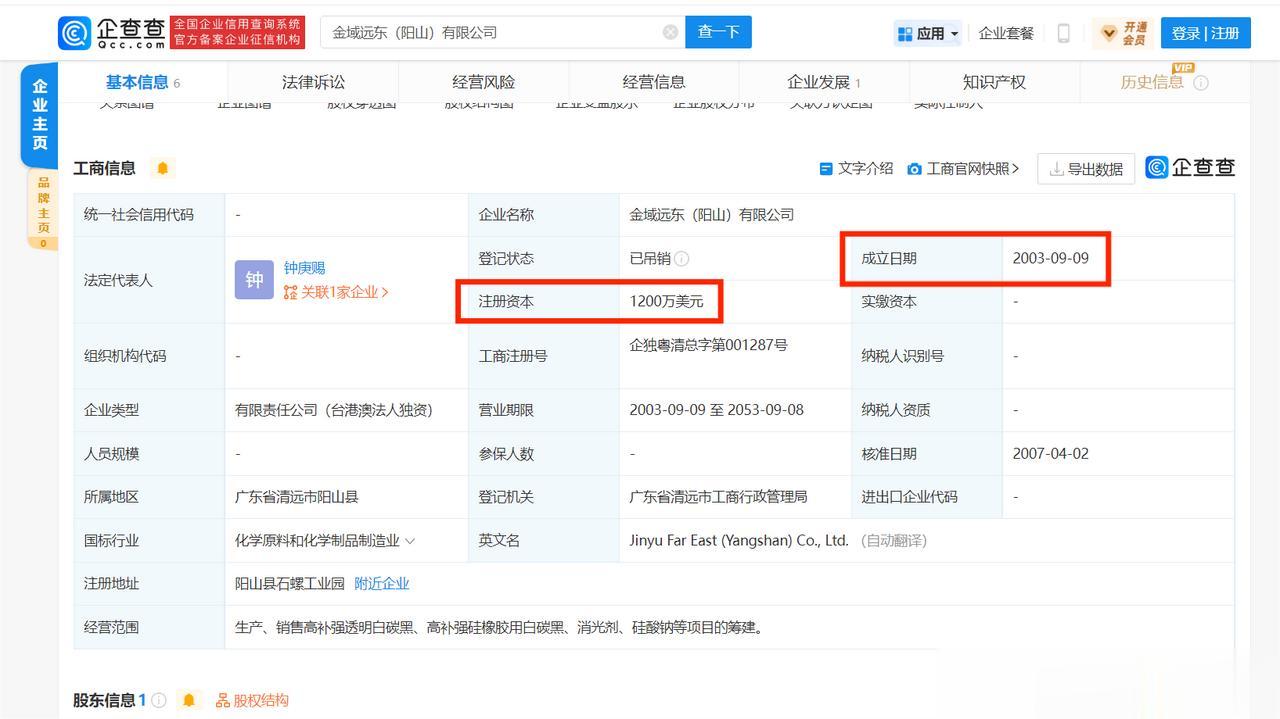Click the 经营范围 business scope description text

coord(501,628)
